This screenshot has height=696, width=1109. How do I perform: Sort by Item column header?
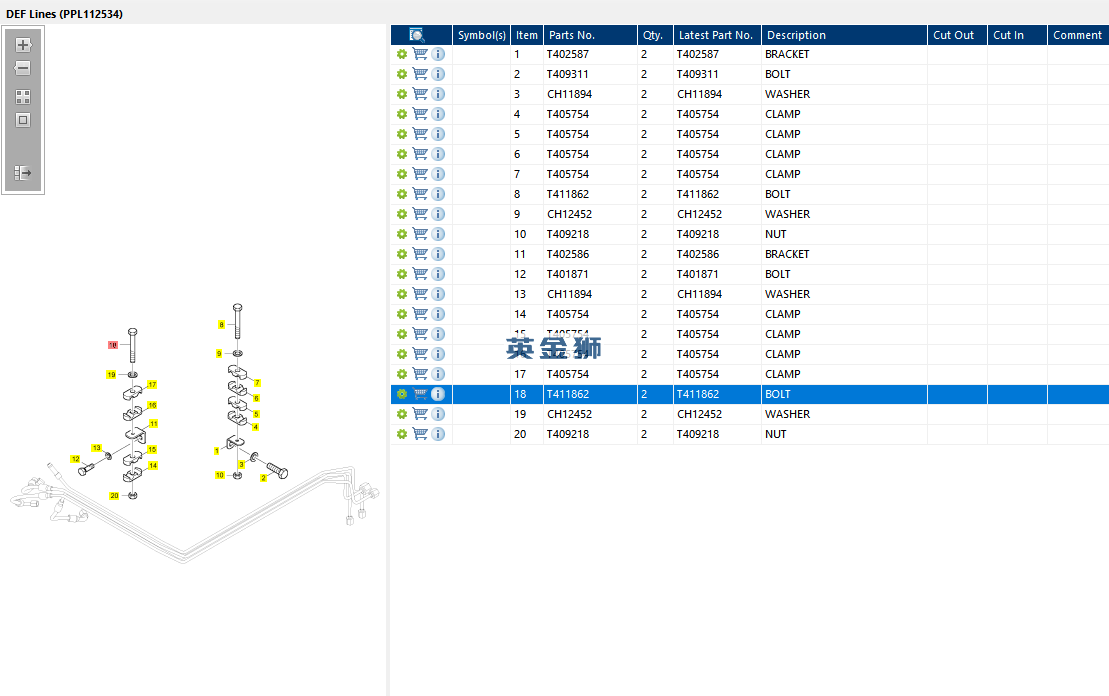[x=527, y=35]
